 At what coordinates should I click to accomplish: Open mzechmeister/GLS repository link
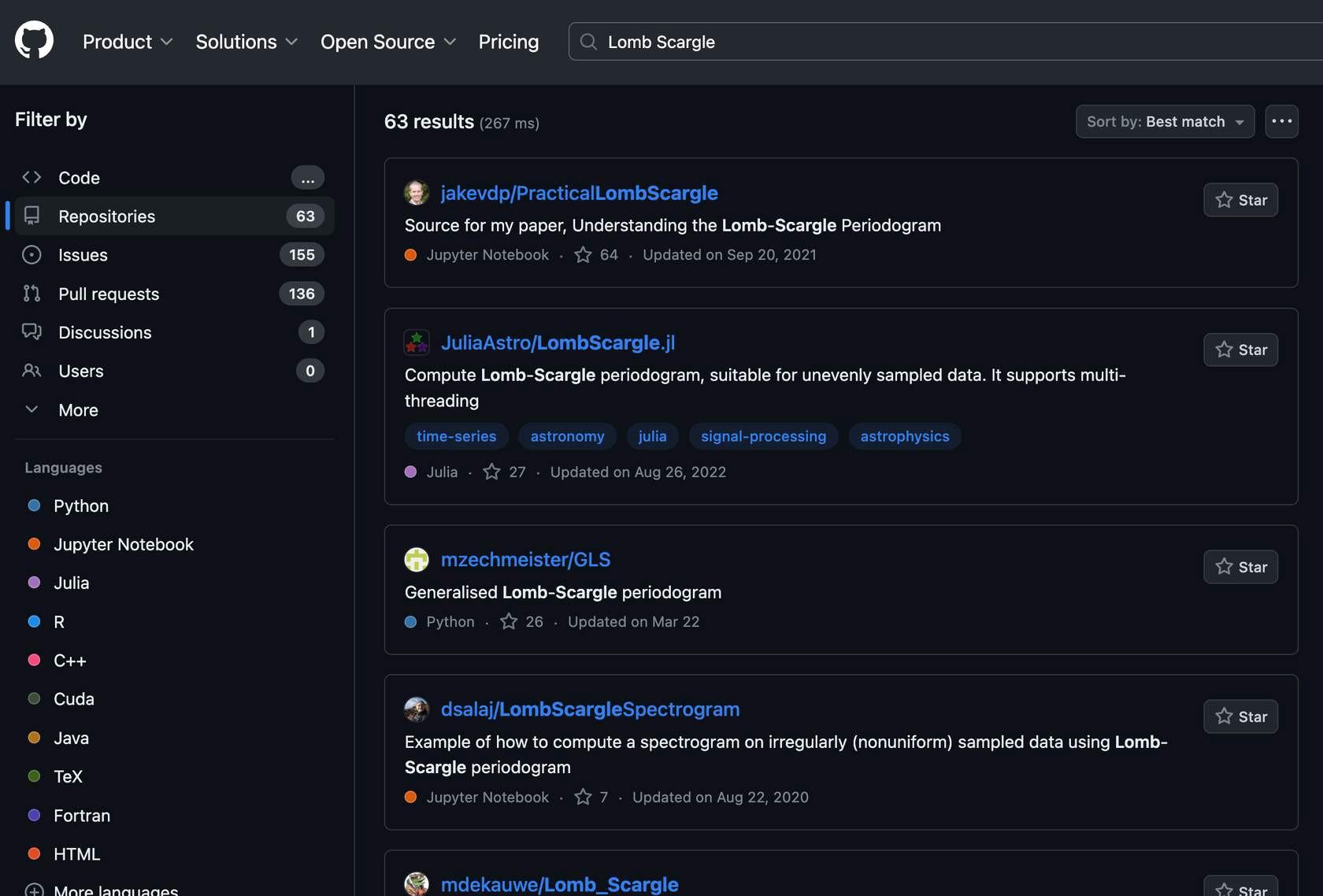(525, 560)
